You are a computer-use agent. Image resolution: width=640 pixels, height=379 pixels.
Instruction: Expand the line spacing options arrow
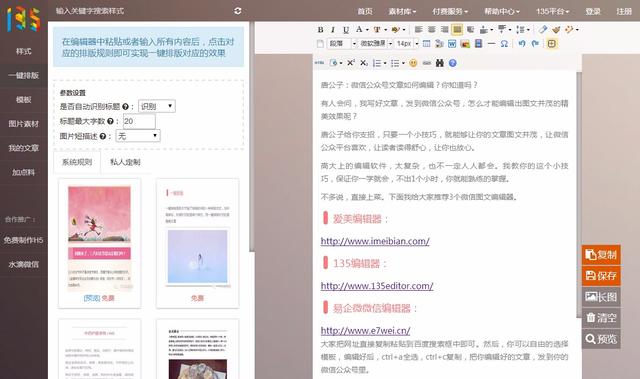pyautogui.click(x=528, y=29)
